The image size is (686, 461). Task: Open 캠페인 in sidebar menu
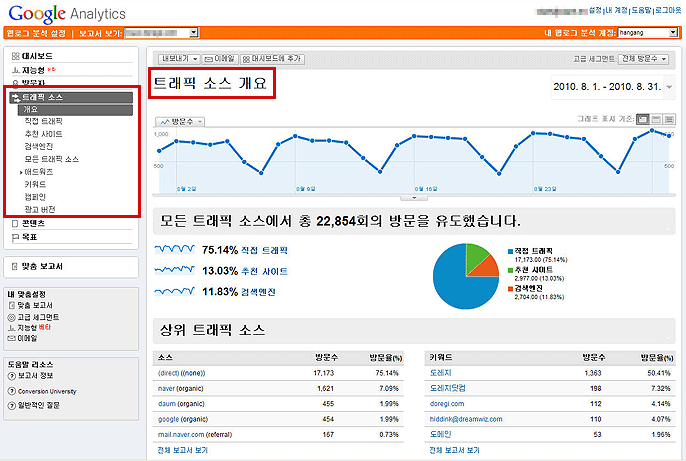click(35, 197)
